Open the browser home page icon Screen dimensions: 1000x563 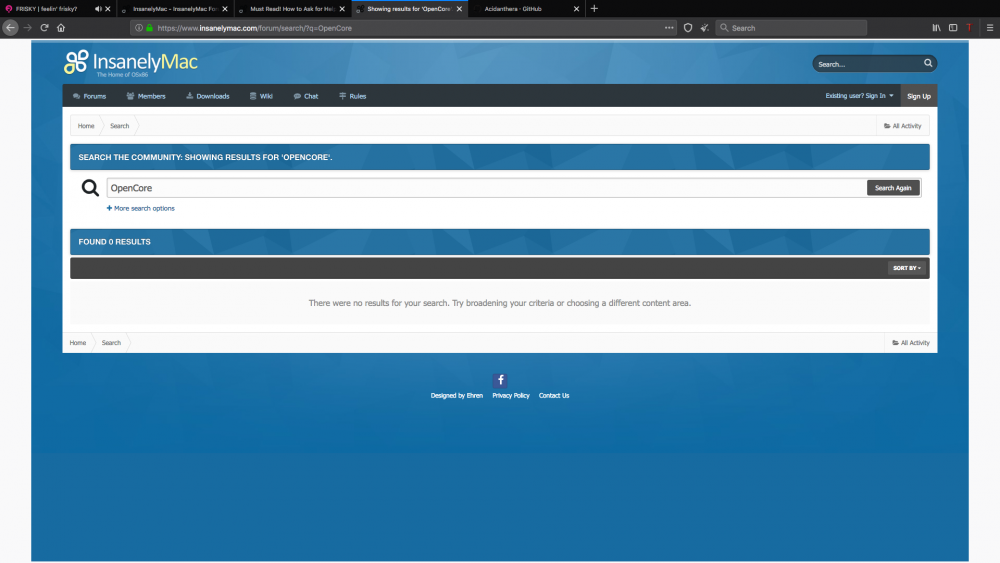[61, 27]
